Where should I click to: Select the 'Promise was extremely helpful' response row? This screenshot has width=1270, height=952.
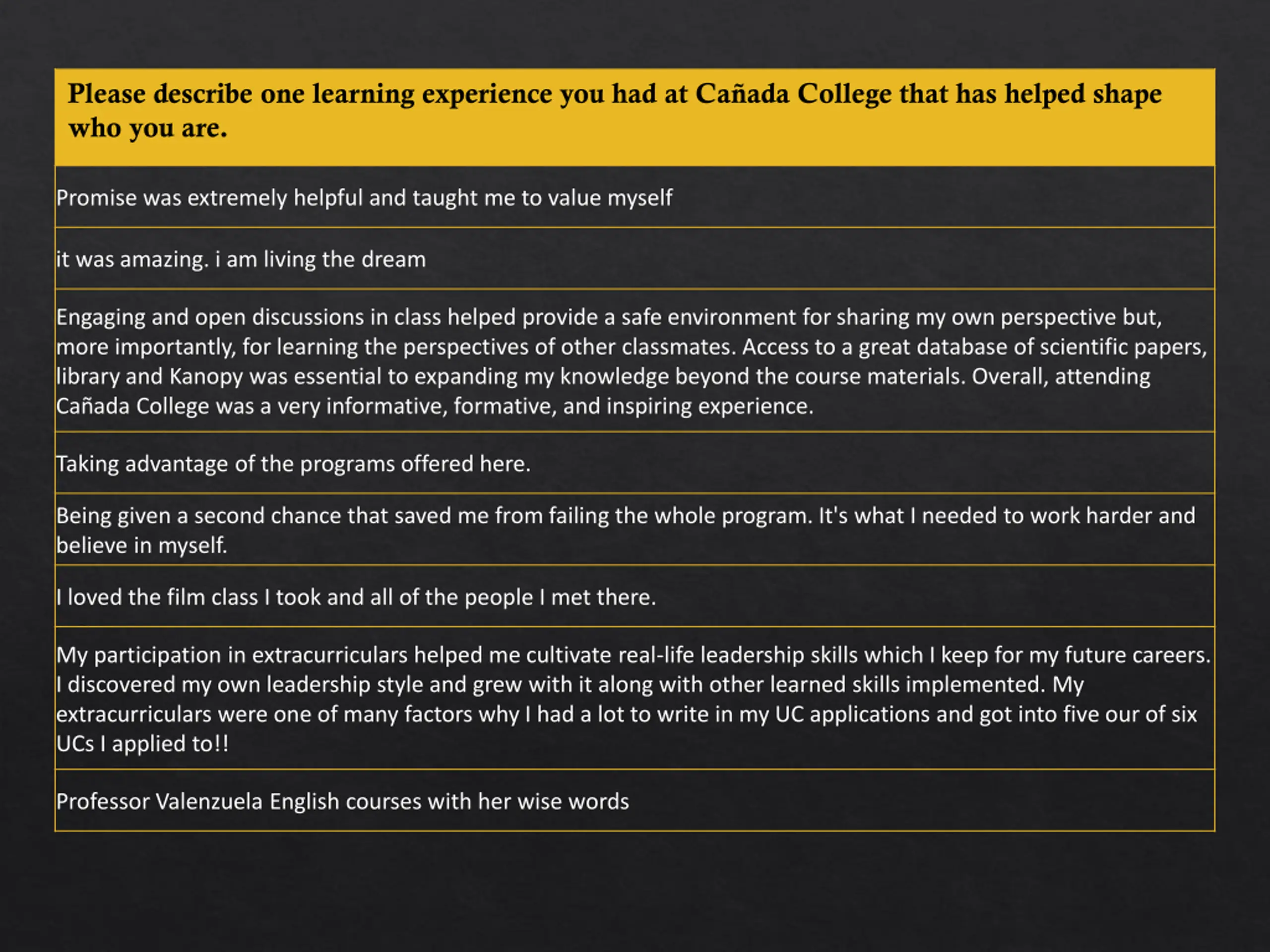pos(635,197)
